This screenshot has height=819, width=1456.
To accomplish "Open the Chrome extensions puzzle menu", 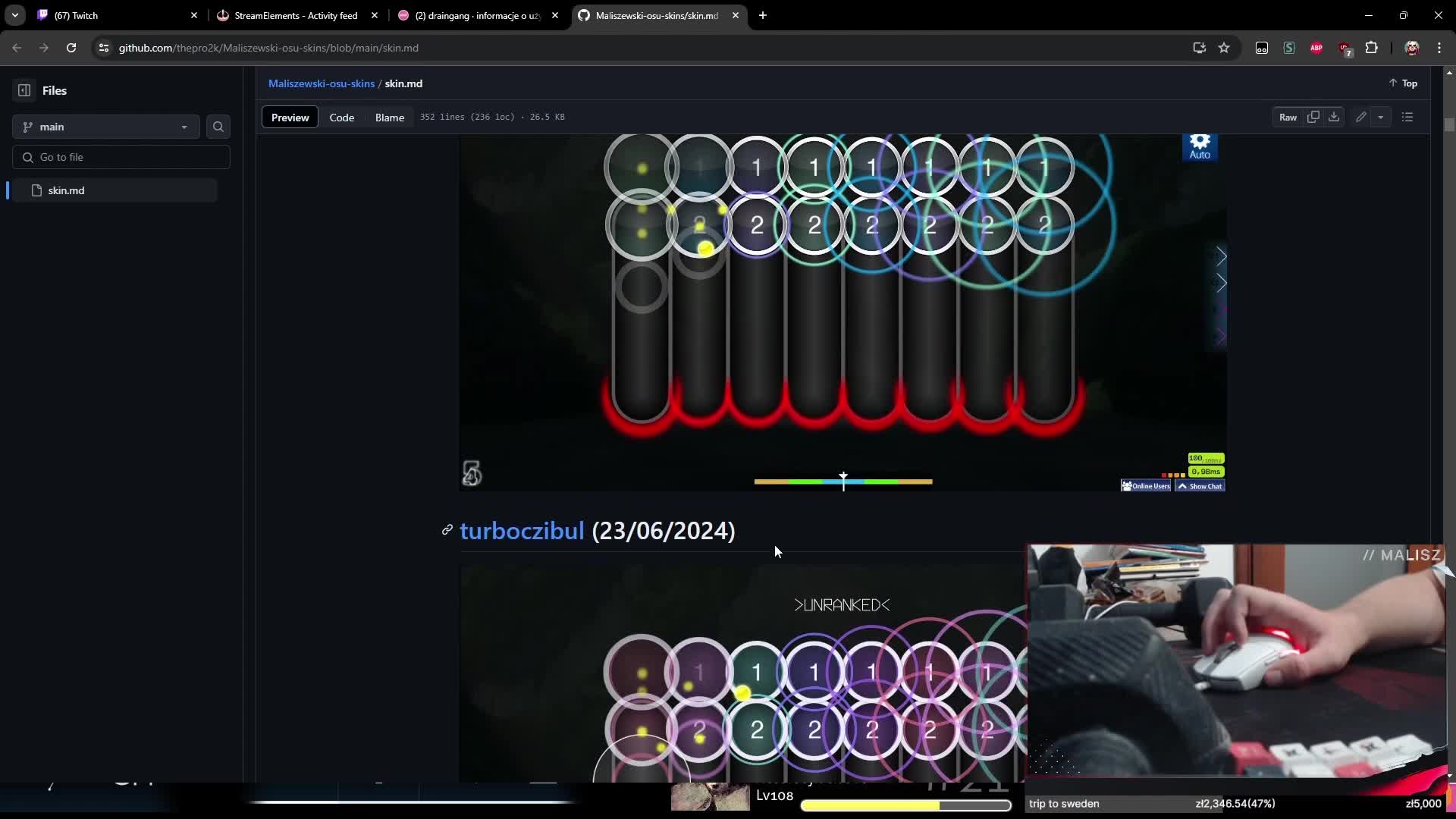I will tap(1373, 48).
